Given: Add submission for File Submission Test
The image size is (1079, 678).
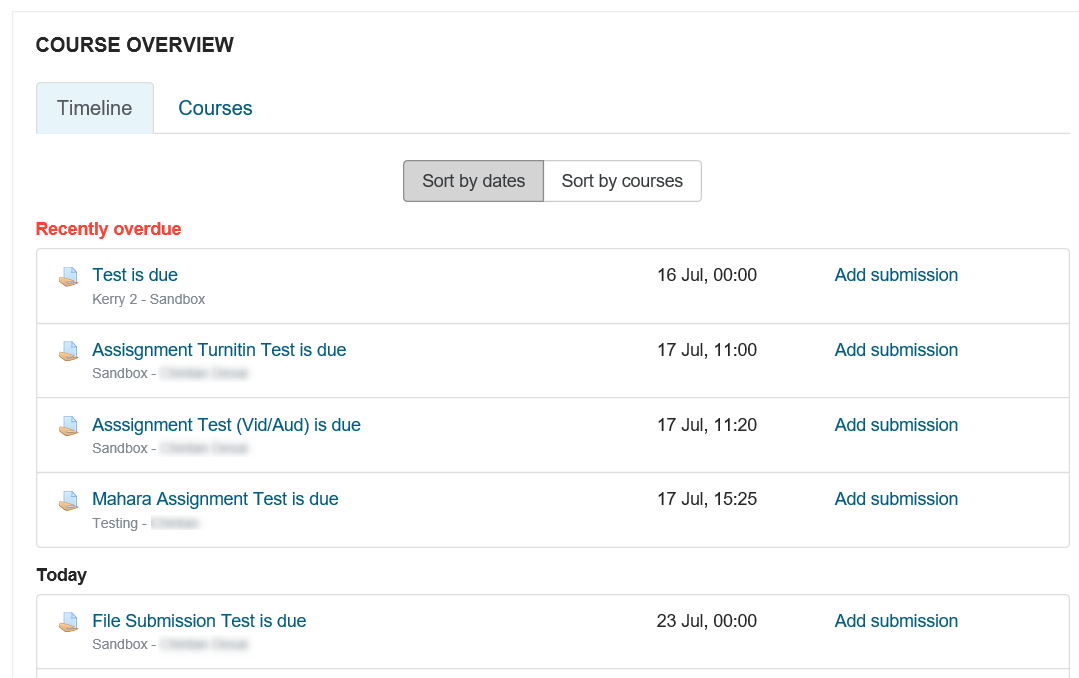Looking at the screenshot, I should [896, 621].
